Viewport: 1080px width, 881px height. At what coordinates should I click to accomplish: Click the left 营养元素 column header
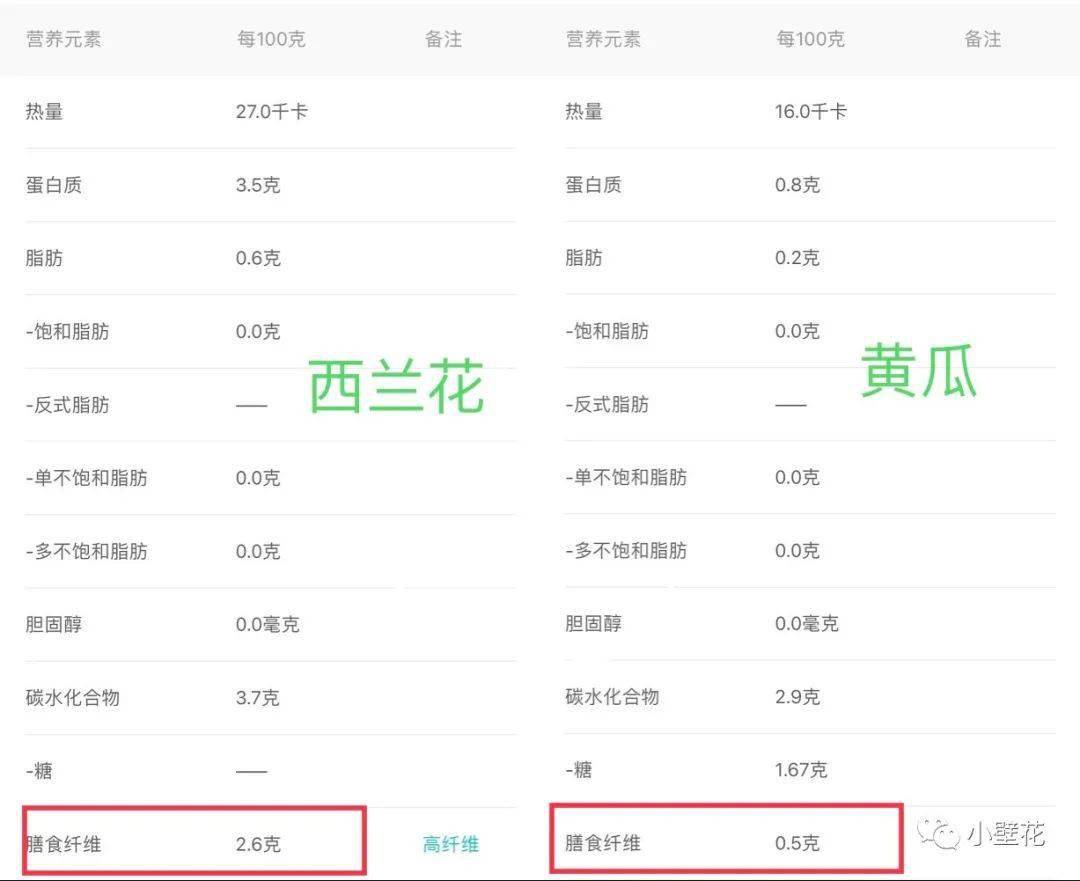point(63,39)
